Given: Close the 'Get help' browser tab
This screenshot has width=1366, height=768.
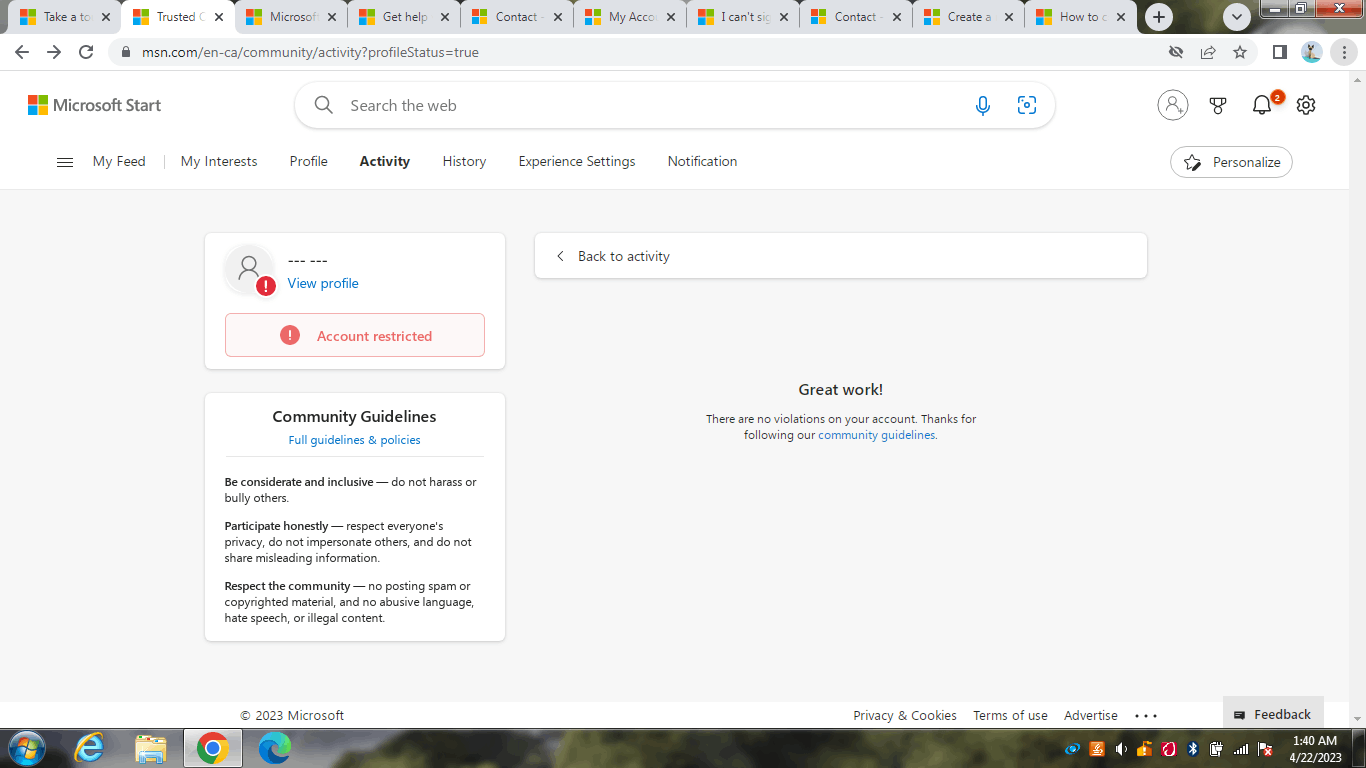Looking at the screenshot, I should 445,17.
